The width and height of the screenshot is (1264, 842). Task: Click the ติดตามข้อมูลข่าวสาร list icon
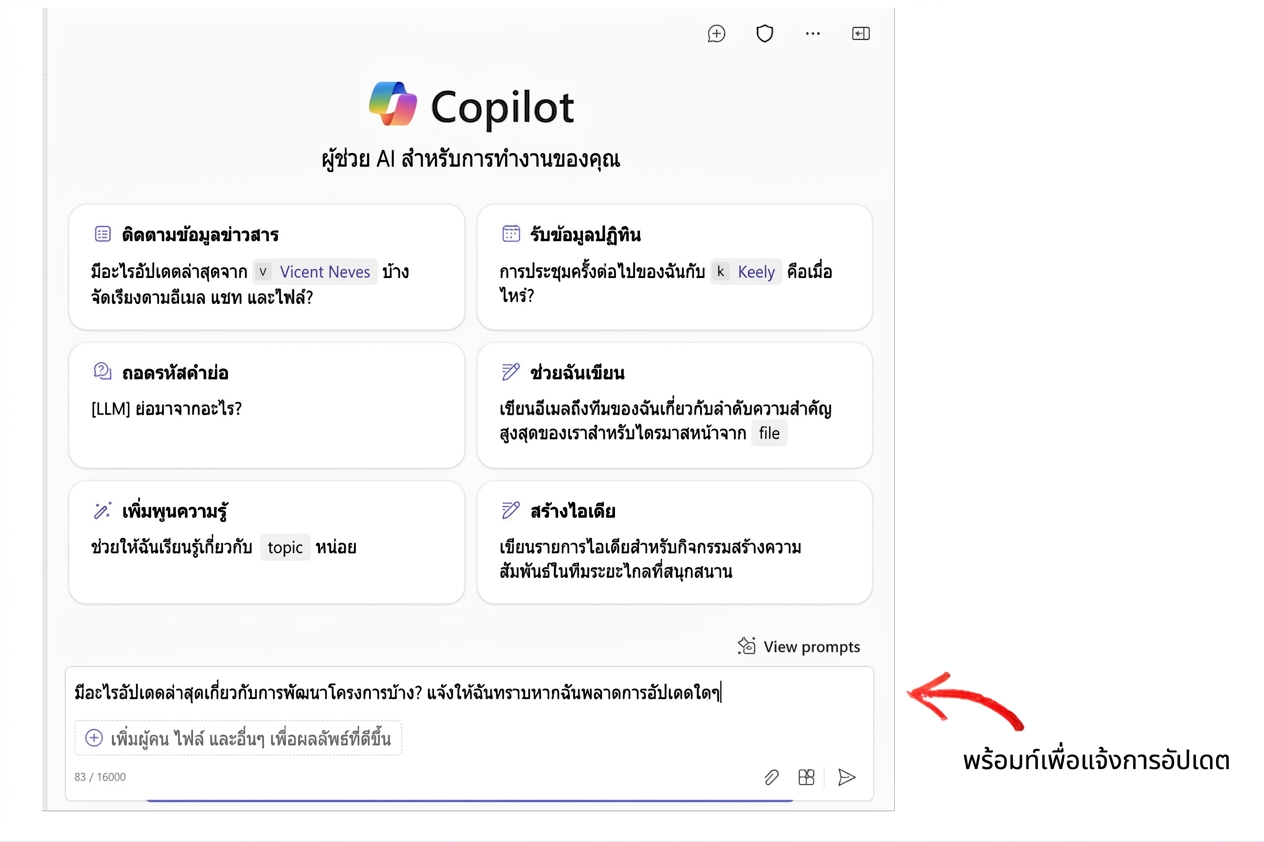(x=102, y=234)
